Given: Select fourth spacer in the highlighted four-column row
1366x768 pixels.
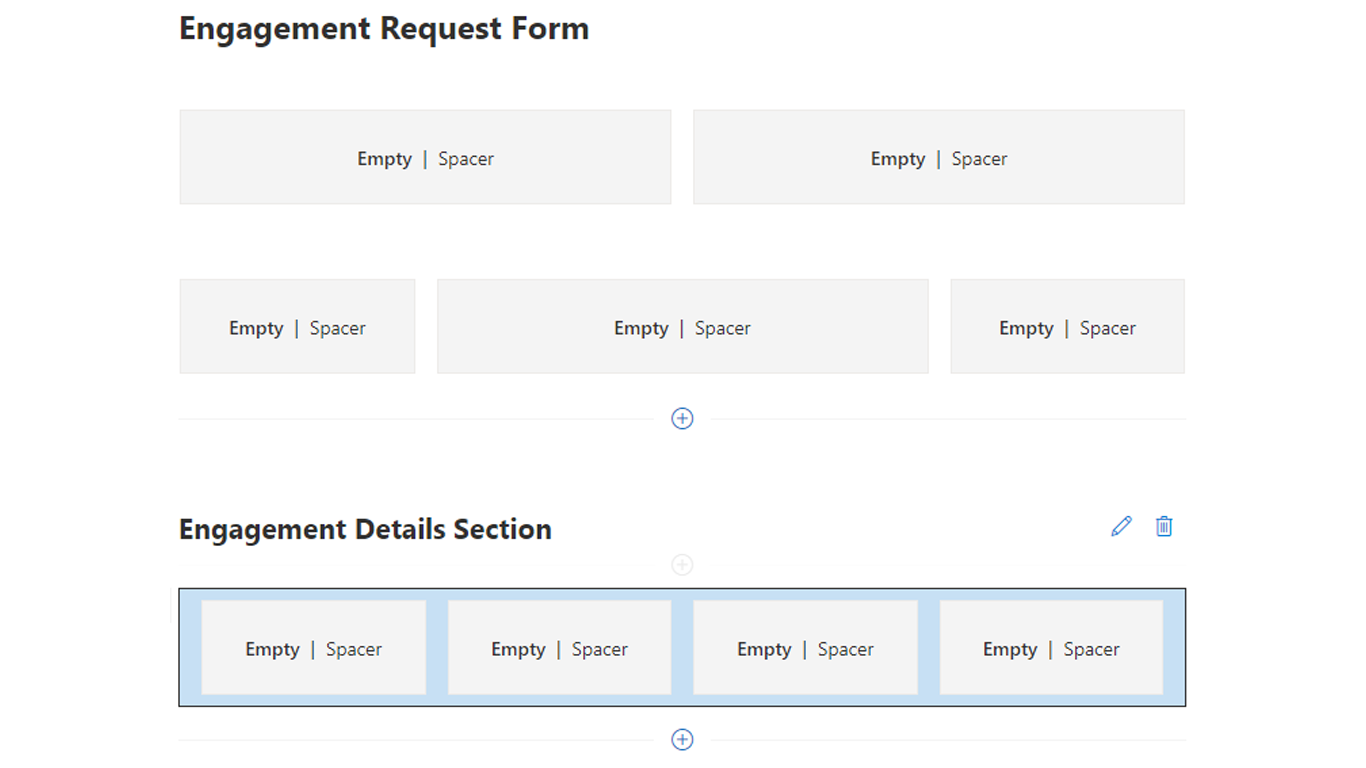Looking at the screenshot, I should click(1051, 648).
